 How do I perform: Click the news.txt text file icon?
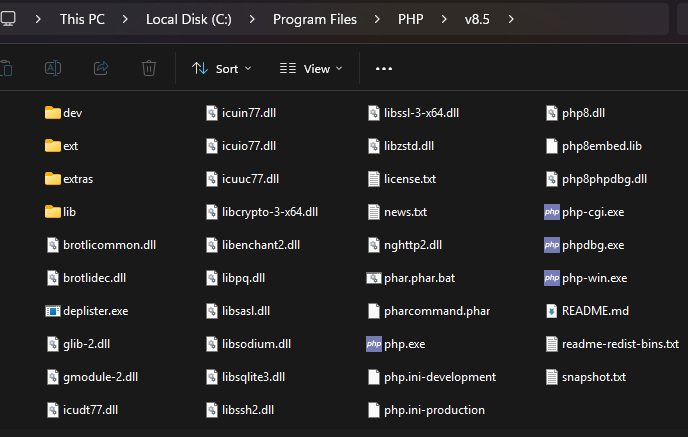click(374, 212)
